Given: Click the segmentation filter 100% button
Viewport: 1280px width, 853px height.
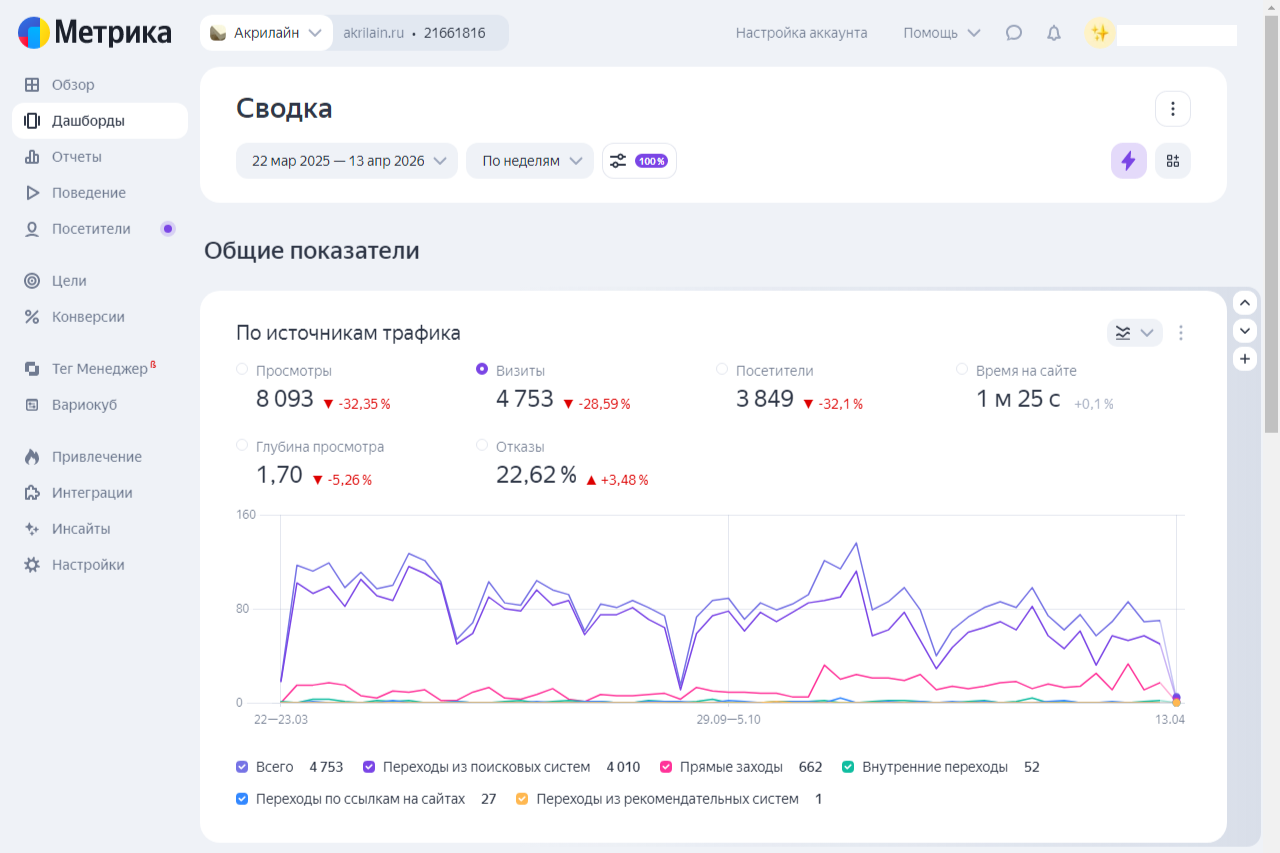Looking at the screenshot, I should (639, 161).
